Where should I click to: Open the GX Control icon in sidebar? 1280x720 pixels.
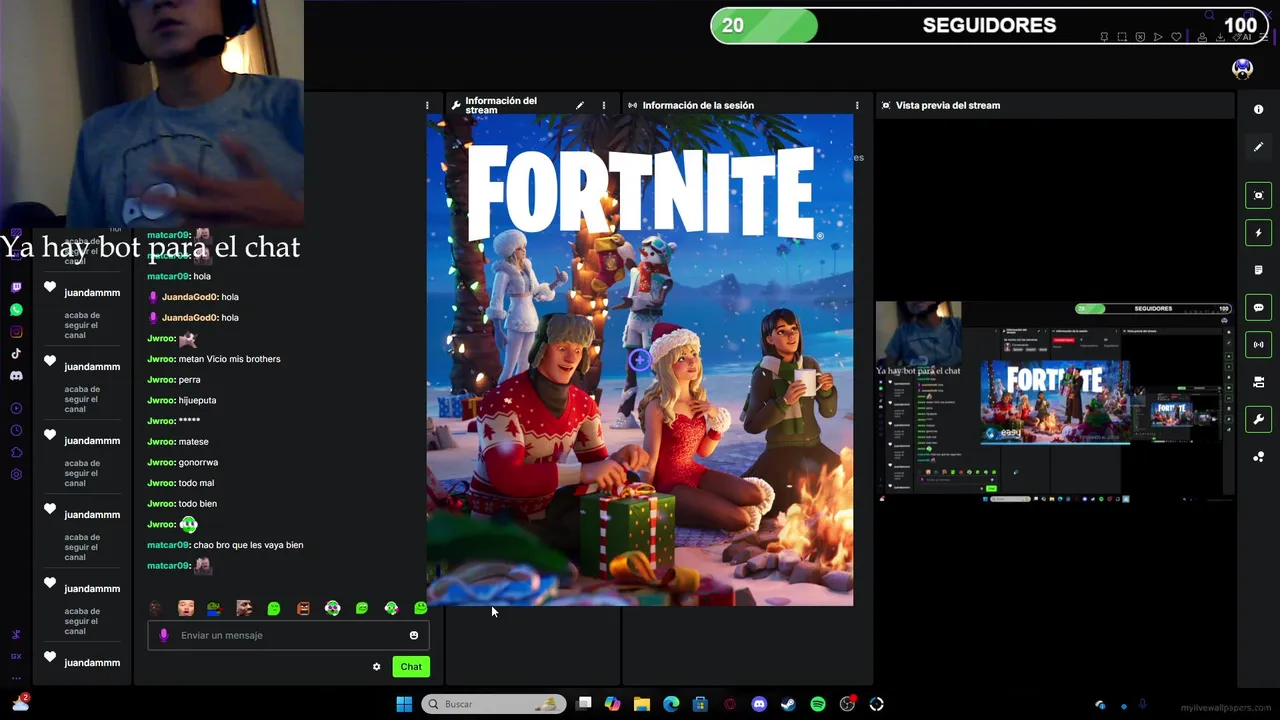pyautogui.click(x=16, y=656)
